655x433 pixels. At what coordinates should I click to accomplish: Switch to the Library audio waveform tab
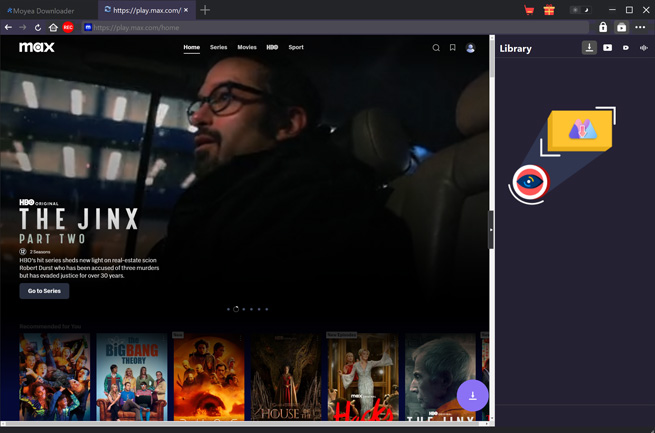click(x=643, y=48)
